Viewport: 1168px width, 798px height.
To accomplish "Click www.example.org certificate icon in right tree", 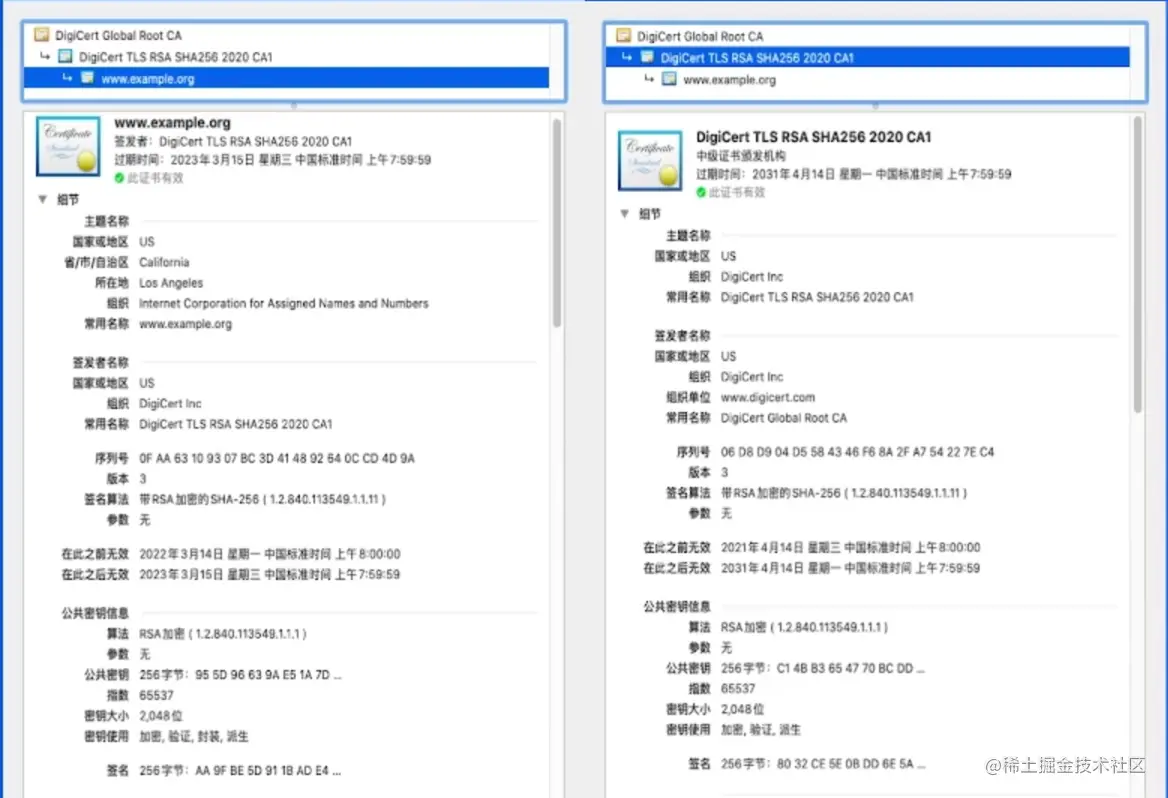I will click(670, 79).
